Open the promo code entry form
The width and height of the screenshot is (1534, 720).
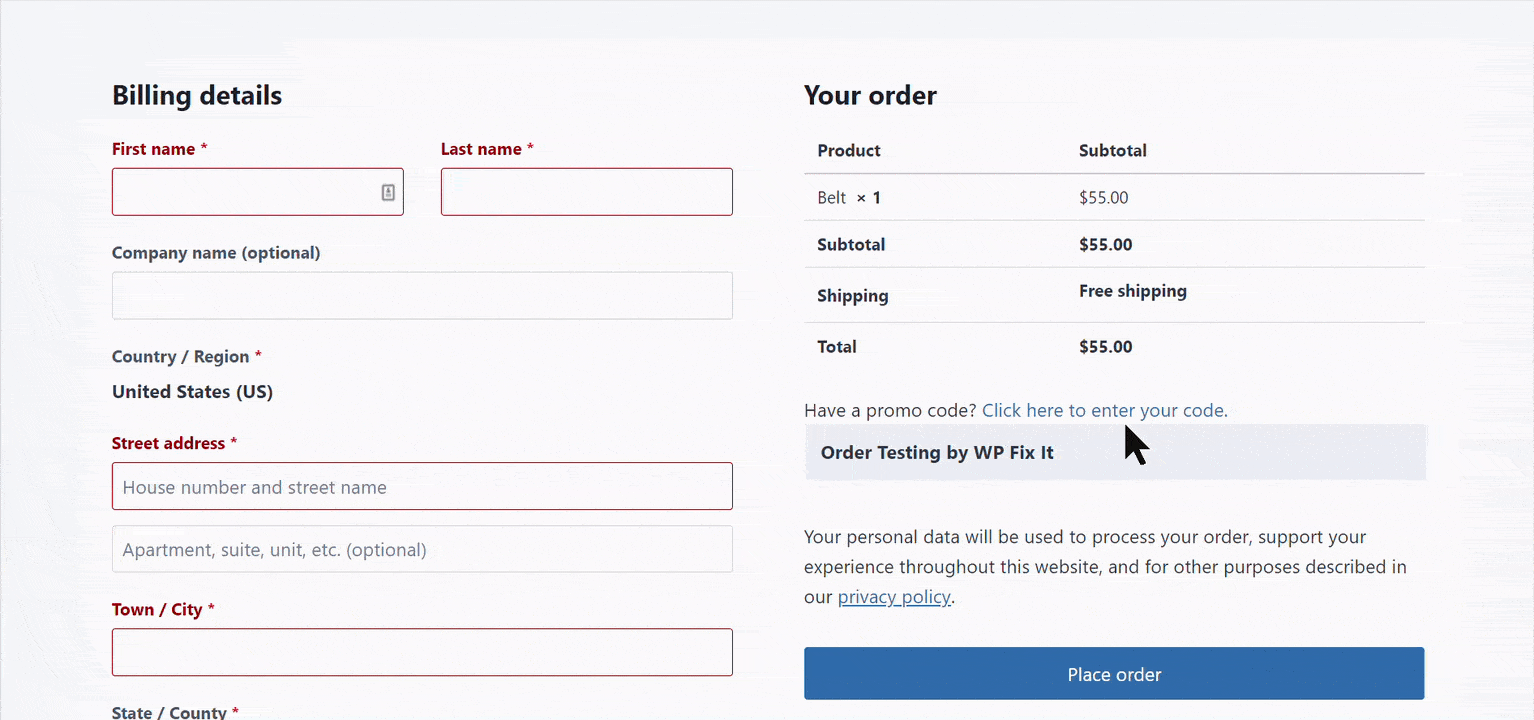[x=1102, y=410]
